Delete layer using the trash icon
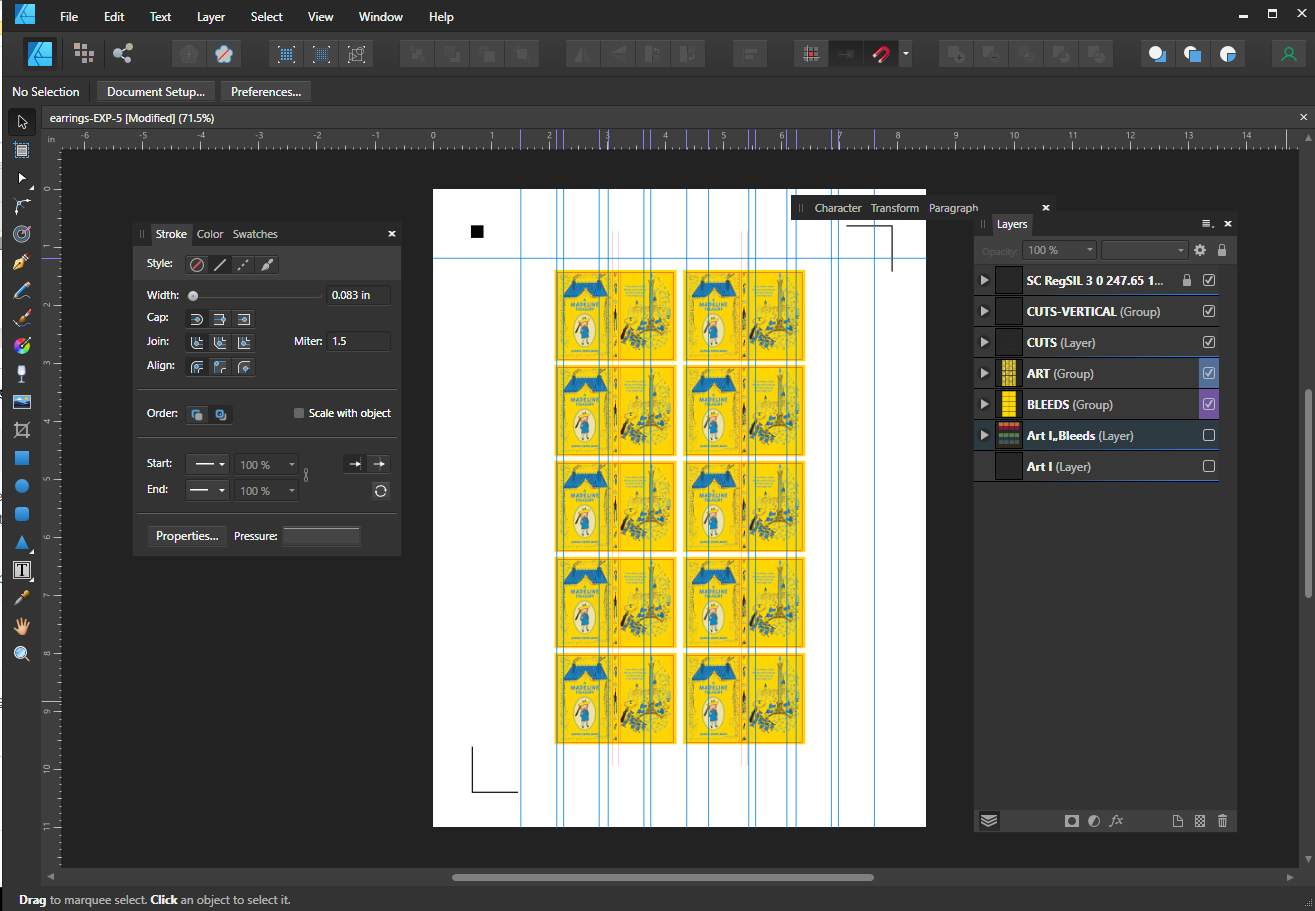 click(x=1222, y=821)
